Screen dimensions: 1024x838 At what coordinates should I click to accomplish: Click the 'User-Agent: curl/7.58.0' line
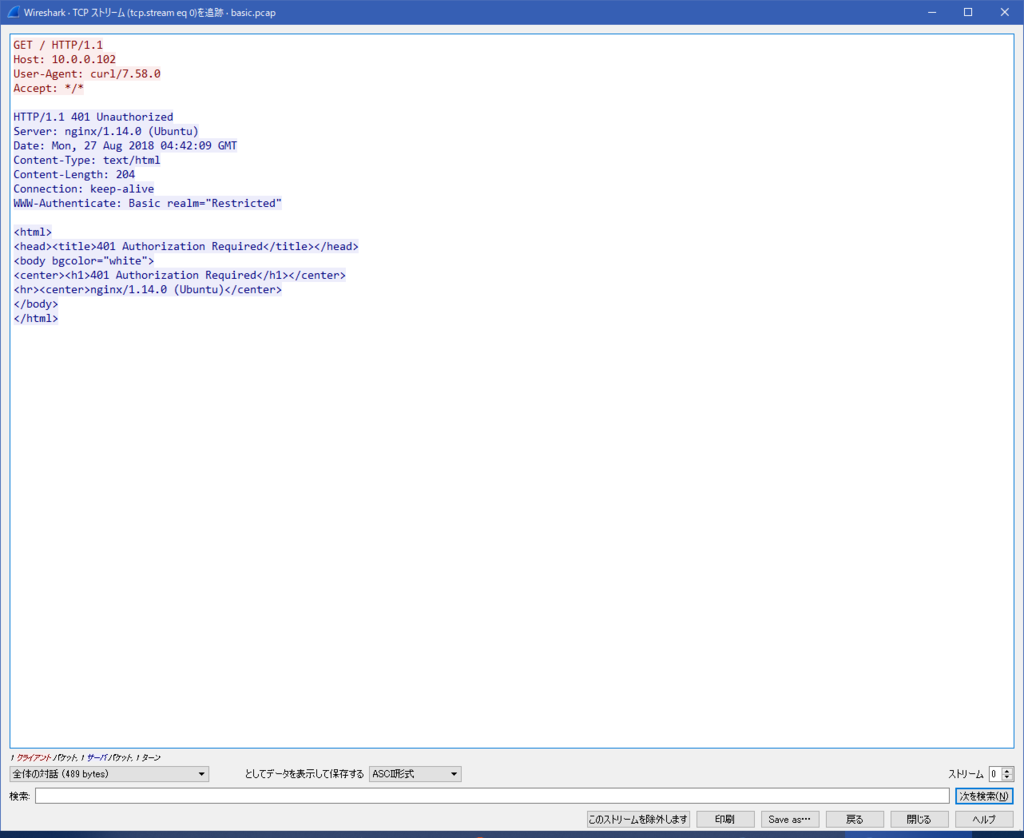(87, 74)
